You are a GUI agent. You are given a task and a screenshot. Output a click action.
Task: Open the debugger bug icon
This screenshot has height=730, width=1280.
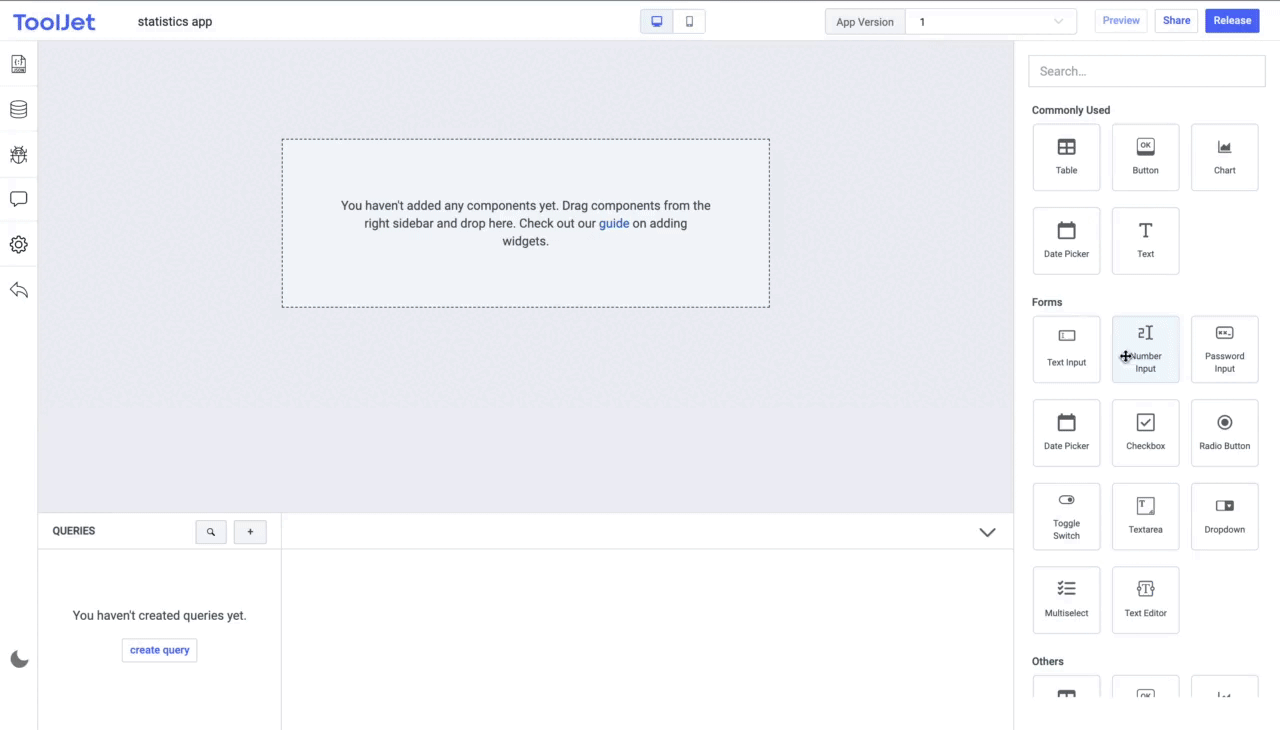click(18, 155)
